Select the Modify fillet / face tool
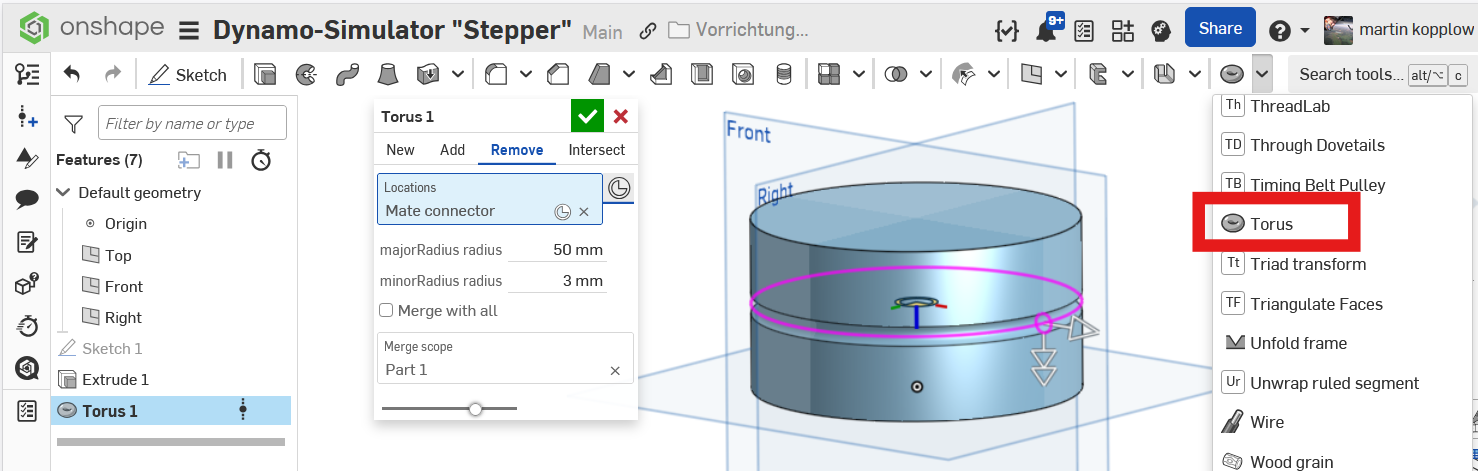 pos(964,74)
